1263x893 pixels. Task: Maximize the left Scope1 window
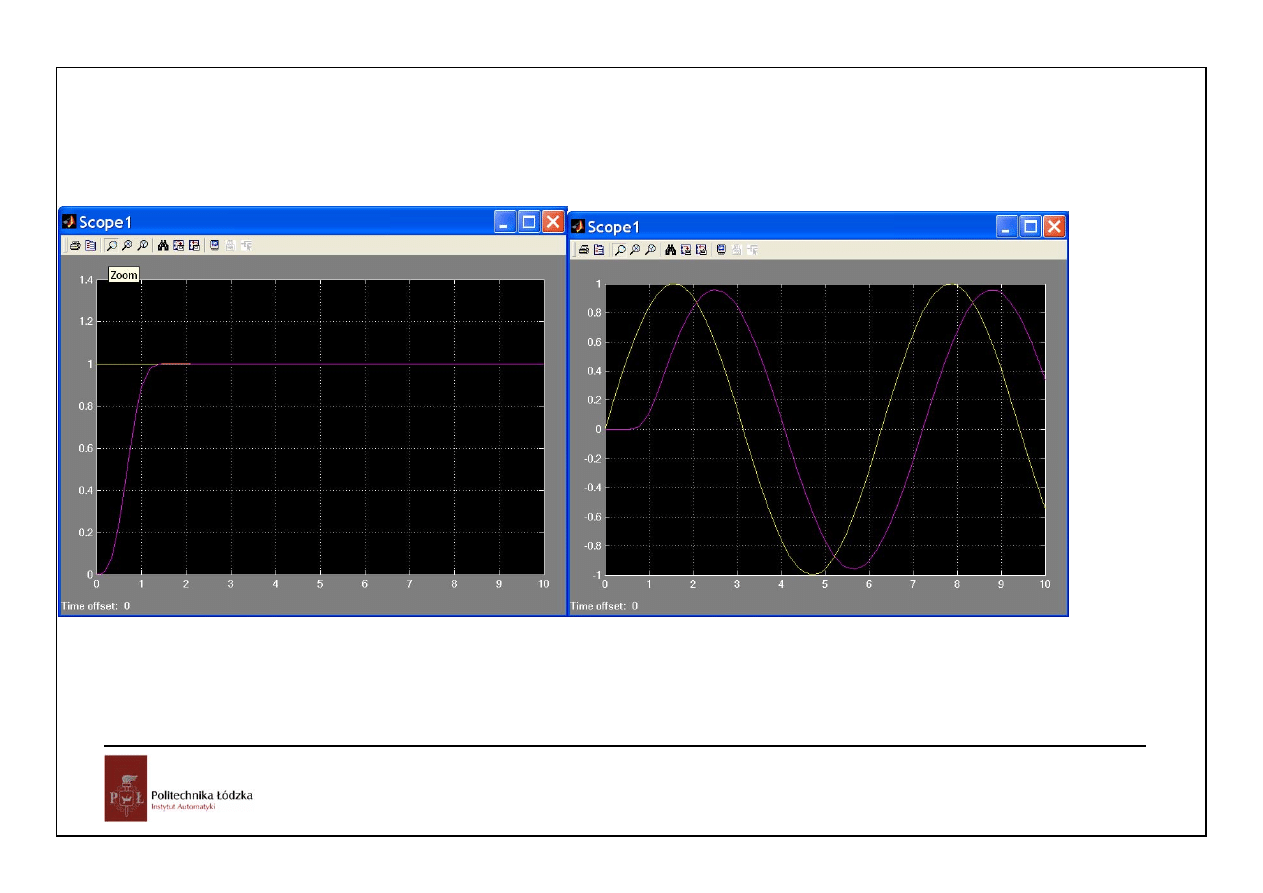tap(529, 222)
